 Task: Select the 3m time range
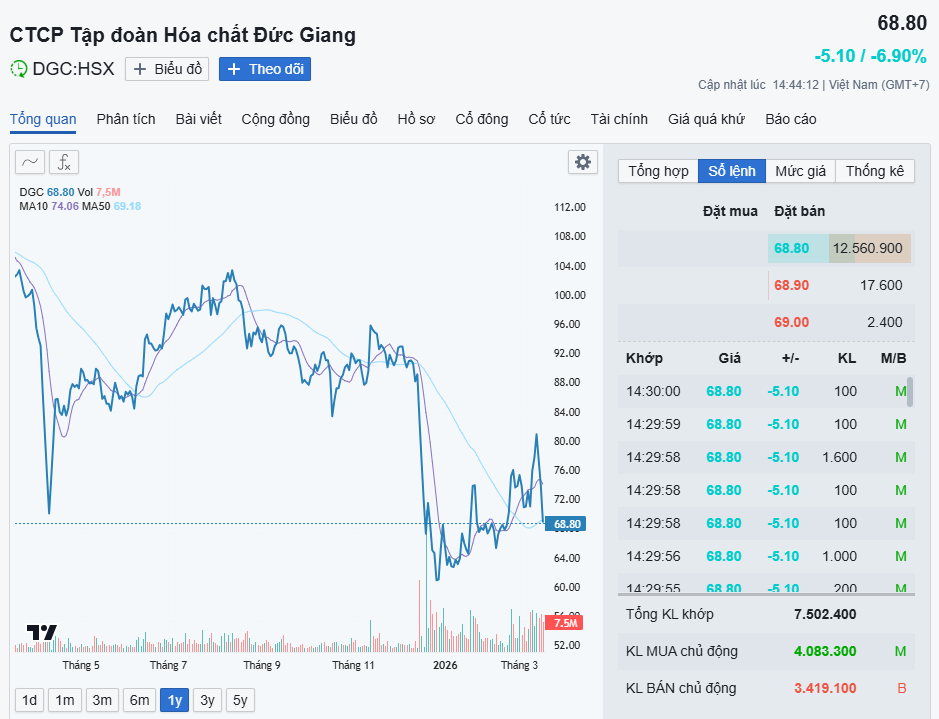(102, 700)
